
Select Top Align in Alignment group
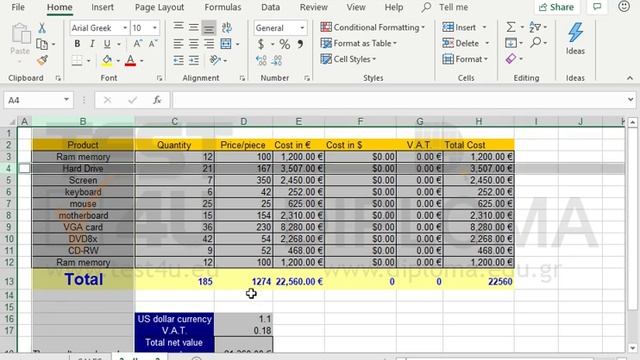pyautogui.click(x=178, y=27)
